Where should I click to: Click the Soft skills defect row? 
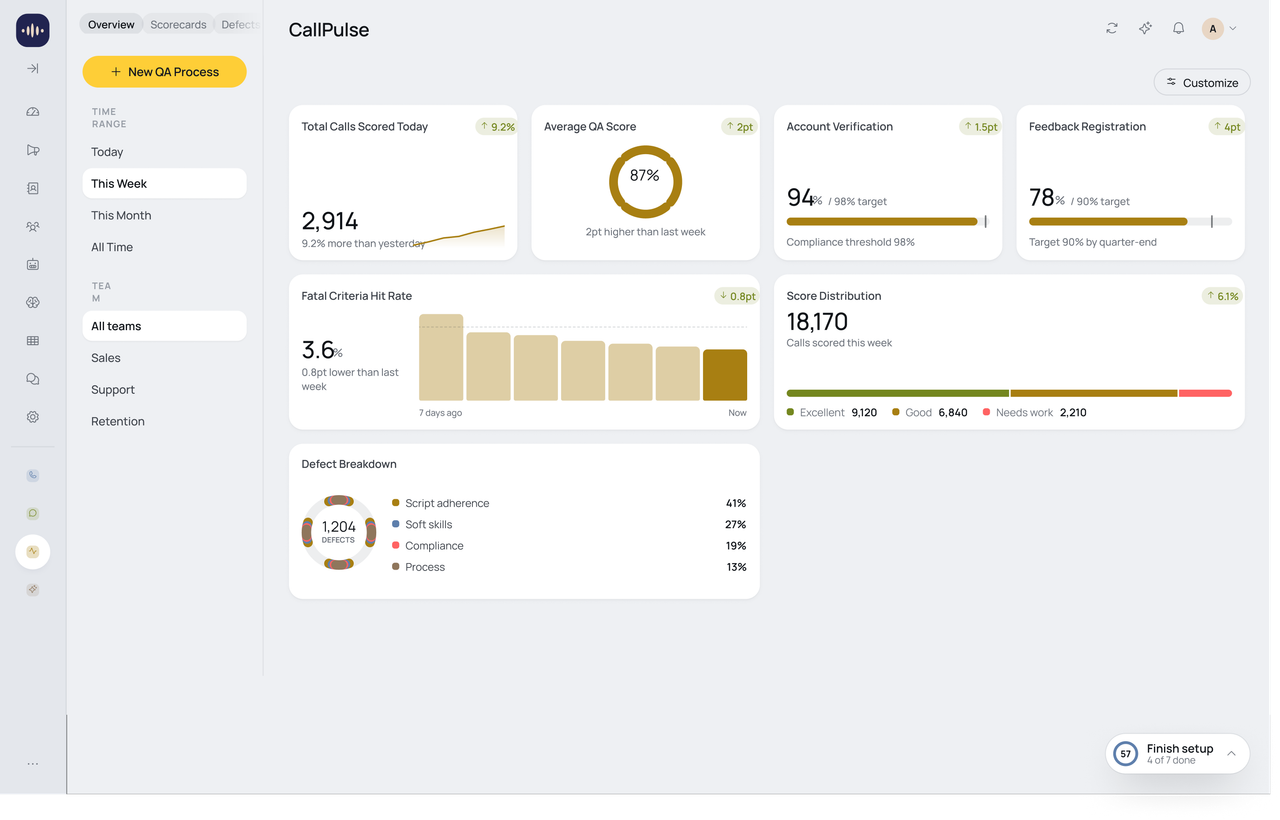[569, 524]
